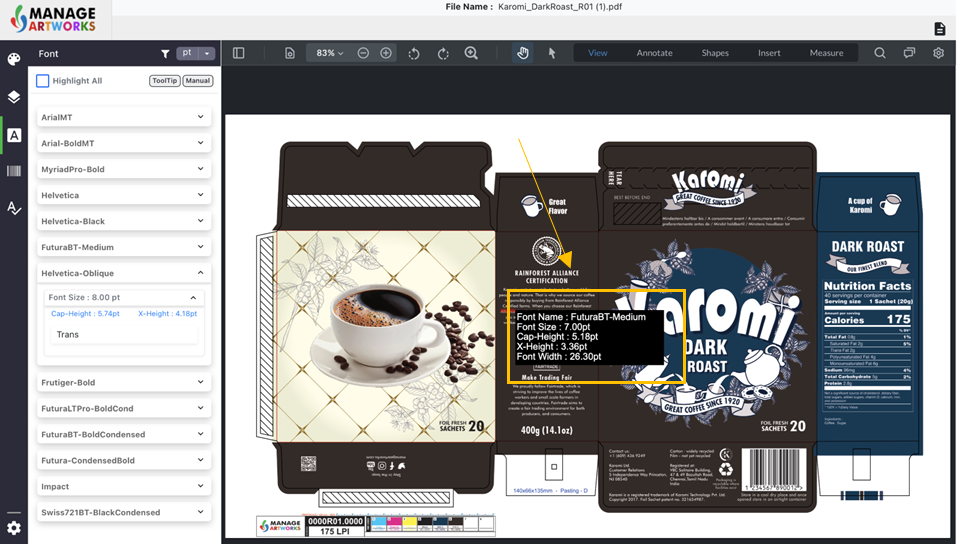Expand the Helvetica font entry

coord(124,195)
